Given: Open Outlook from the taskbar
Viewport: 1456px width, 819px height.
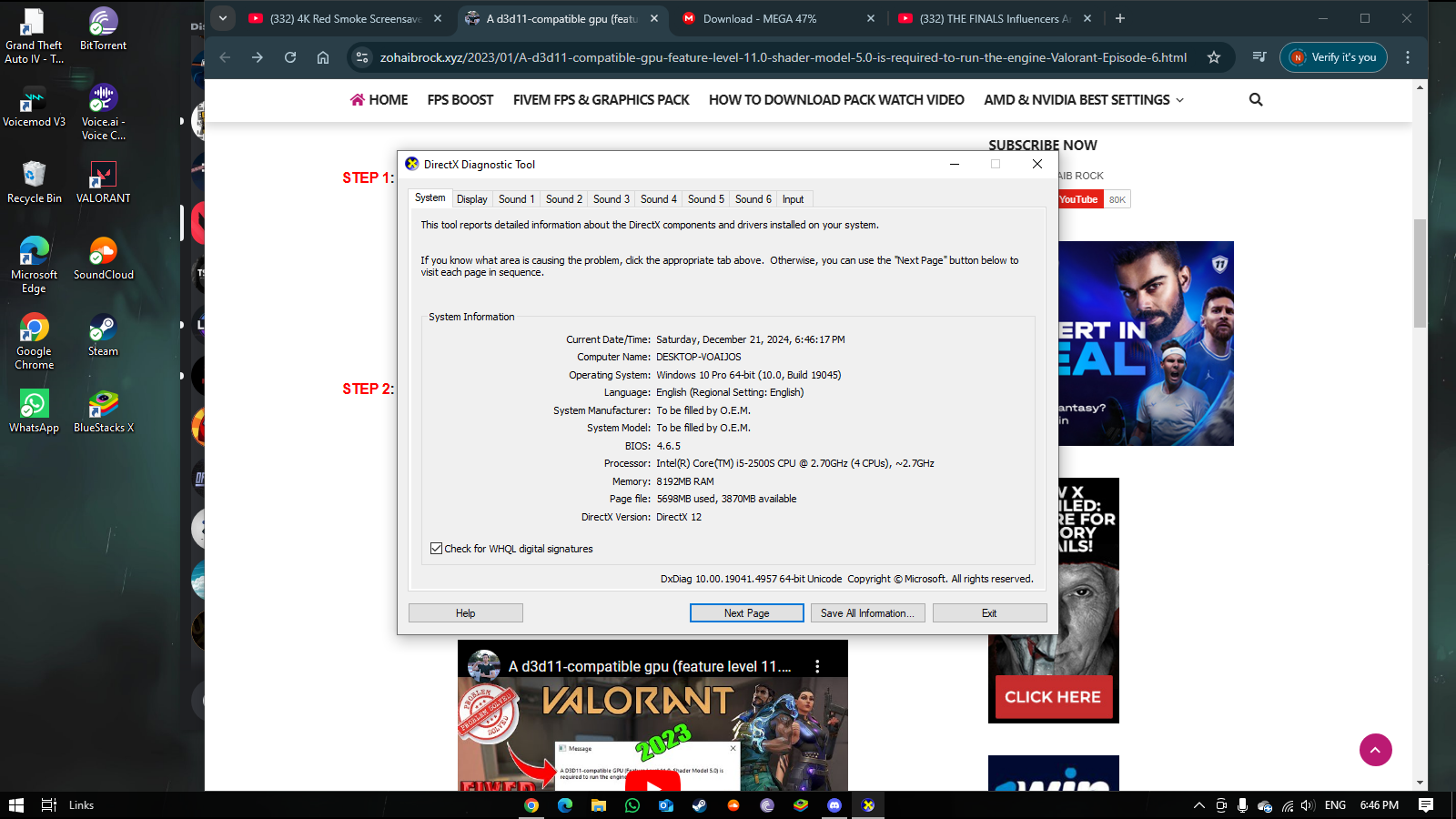Looking at the screenshot, I should pyautogui.click(x=666, y=805).
